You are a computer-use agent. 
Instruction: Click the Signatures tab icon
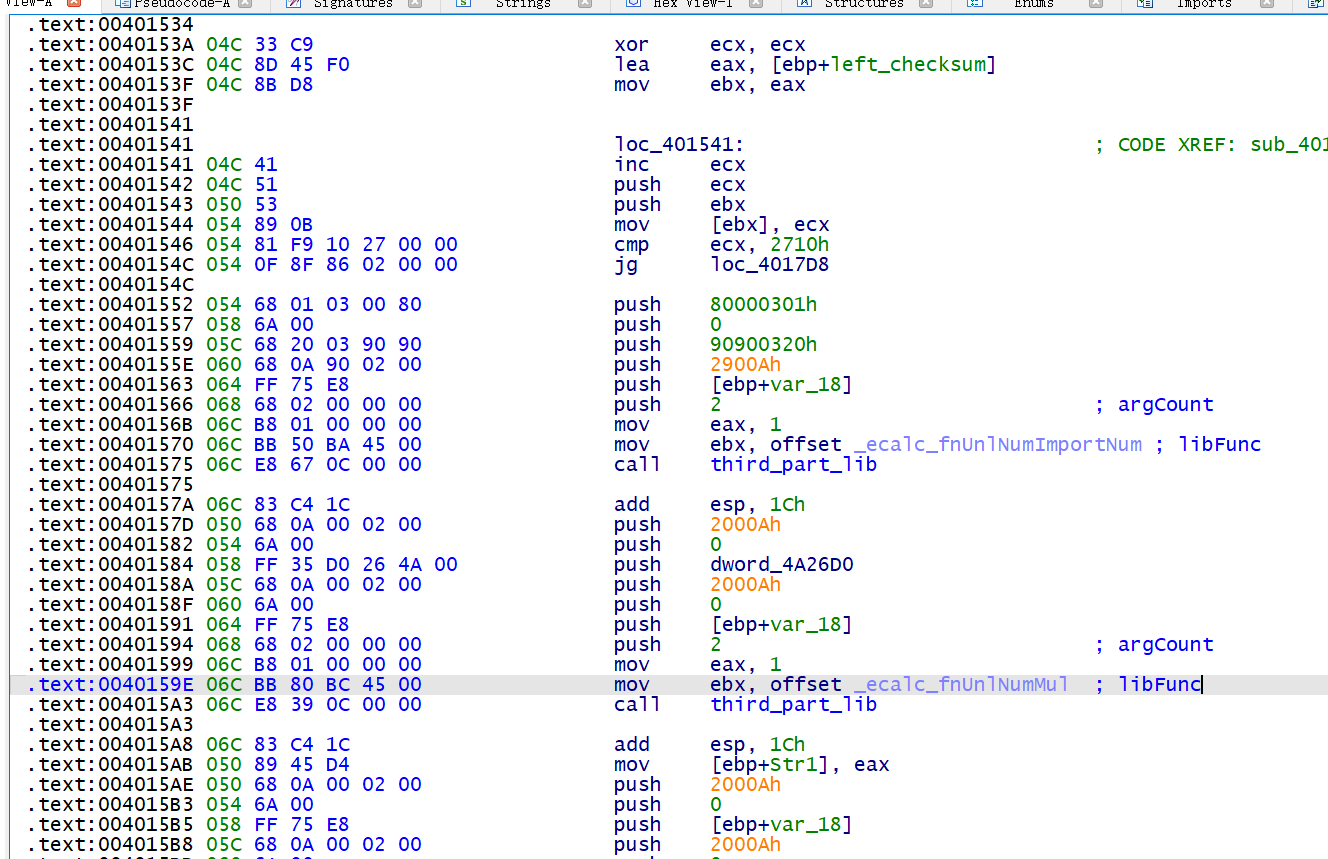point(293,4)
